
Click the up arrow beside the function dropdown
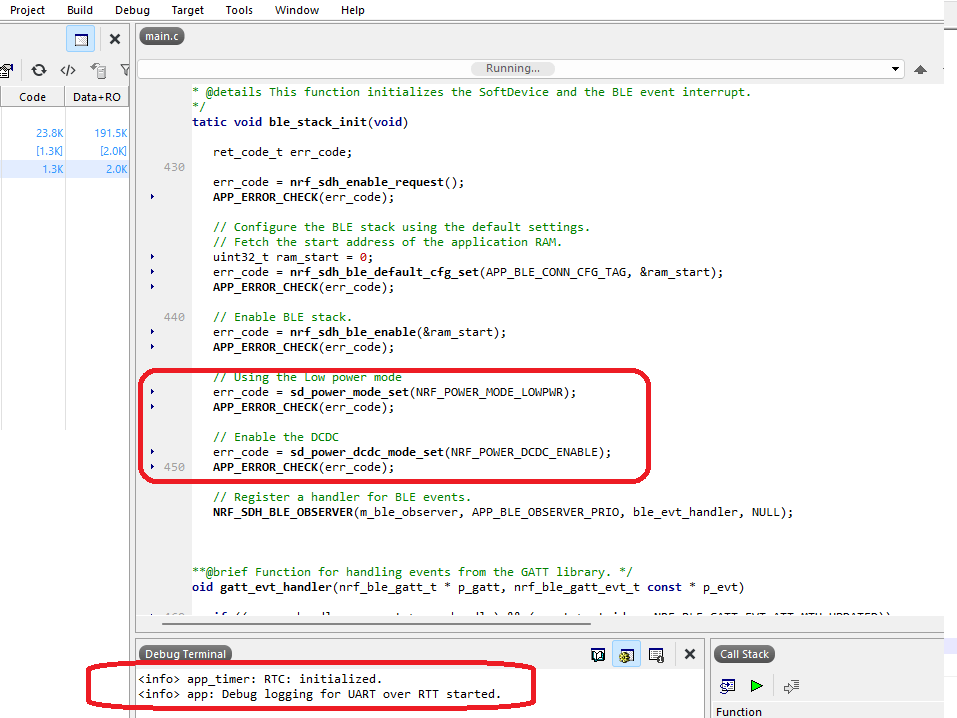(x=920, y=69)
